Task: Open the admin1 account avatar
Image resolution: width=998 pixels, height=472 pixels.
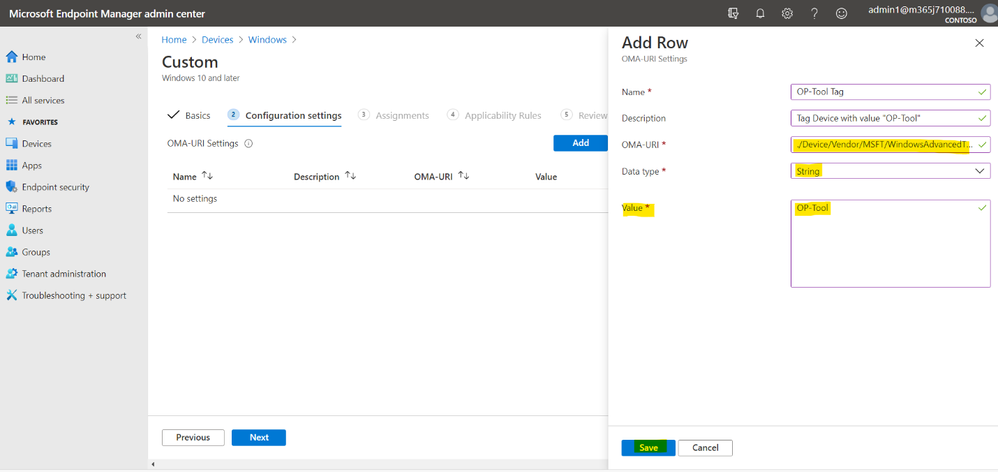Action: 989,14
